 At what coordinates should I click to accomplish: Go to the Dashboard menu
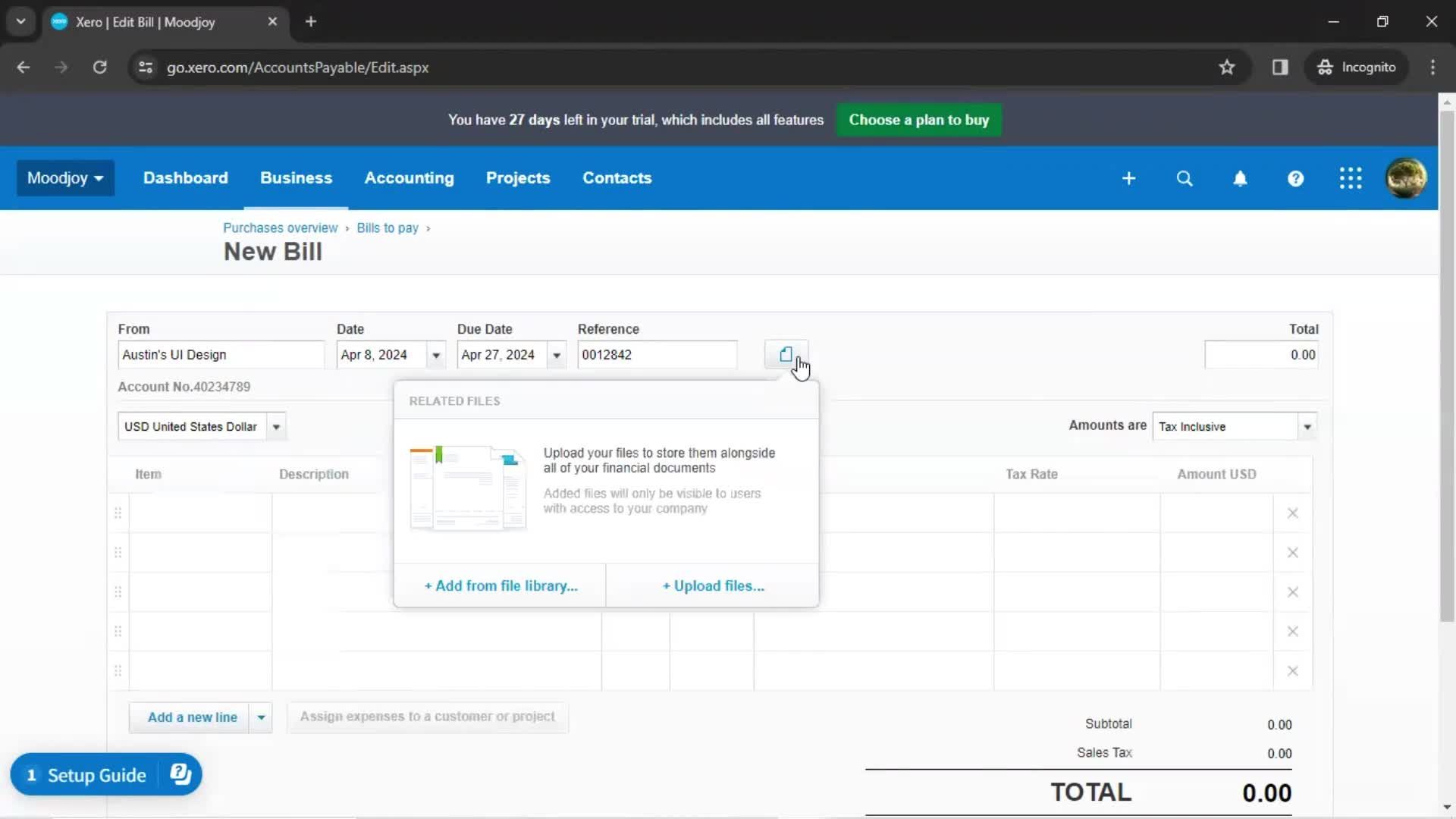(186, 178)
